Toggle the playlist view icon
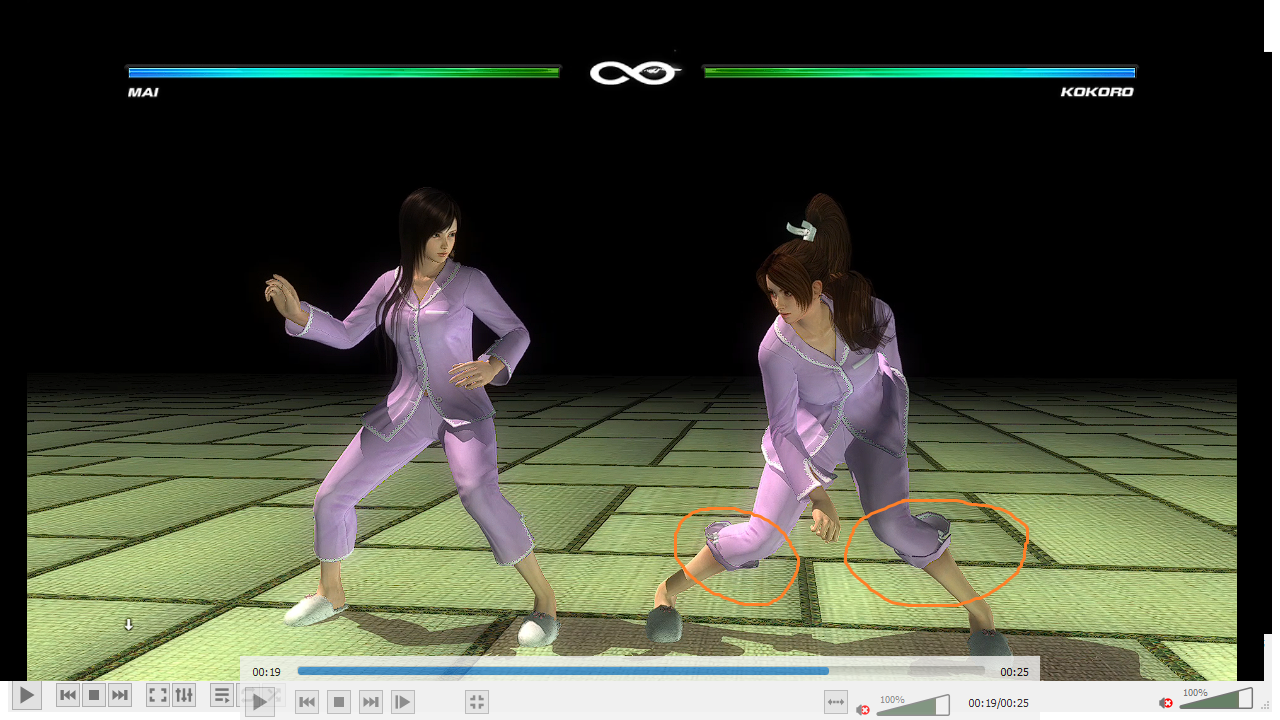This screenshot has width=1280, height=720. point(222,695)
